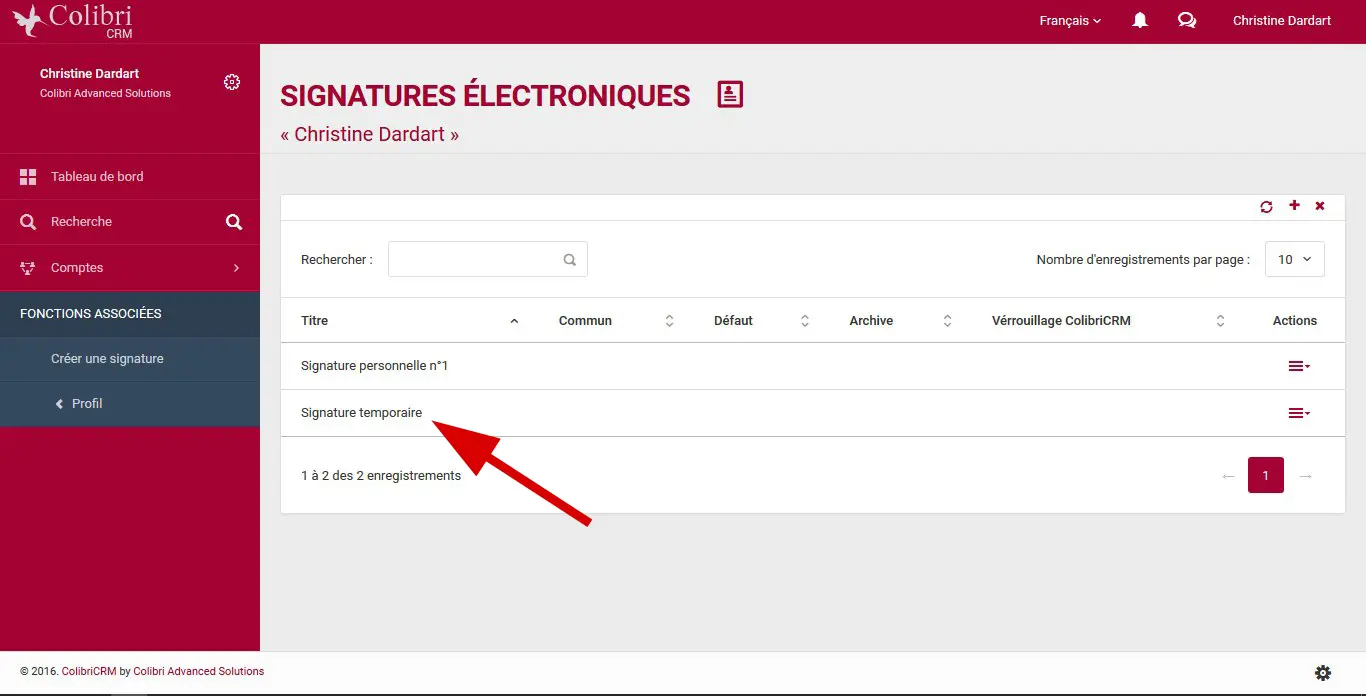1366x696 pixels.
Task: Change records per page dropdown
Action: point(1295,259)
